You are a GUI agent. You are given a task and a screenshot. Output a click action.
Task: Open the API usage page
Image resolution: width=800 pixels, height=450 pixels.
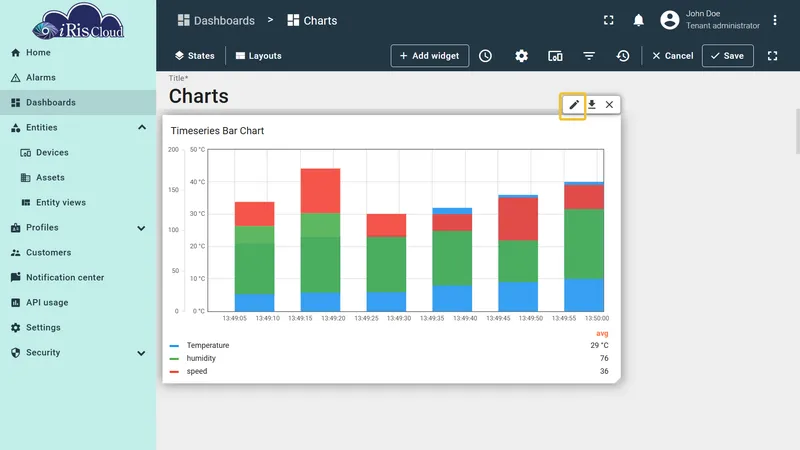[x=78, y=303]
